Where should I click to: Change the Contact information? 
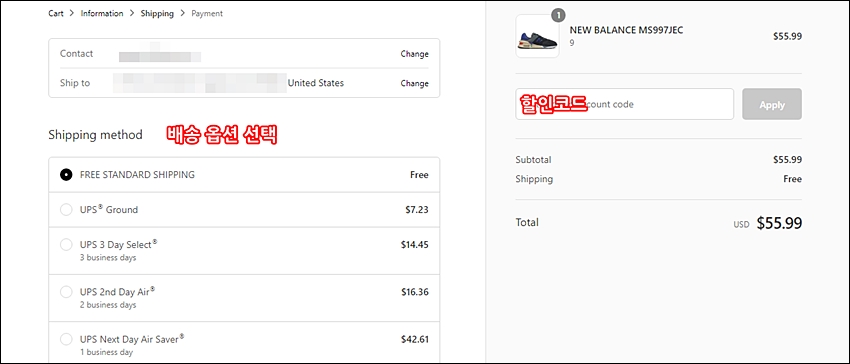click(415, 54)
